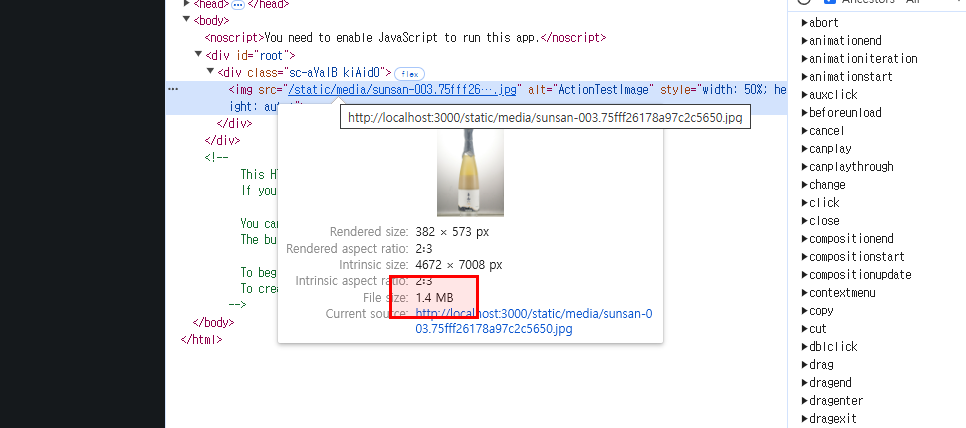This screenshot has width=966, height=428.
Task: Select the alt="ActionTestImage" attribute
Action: 591,90
